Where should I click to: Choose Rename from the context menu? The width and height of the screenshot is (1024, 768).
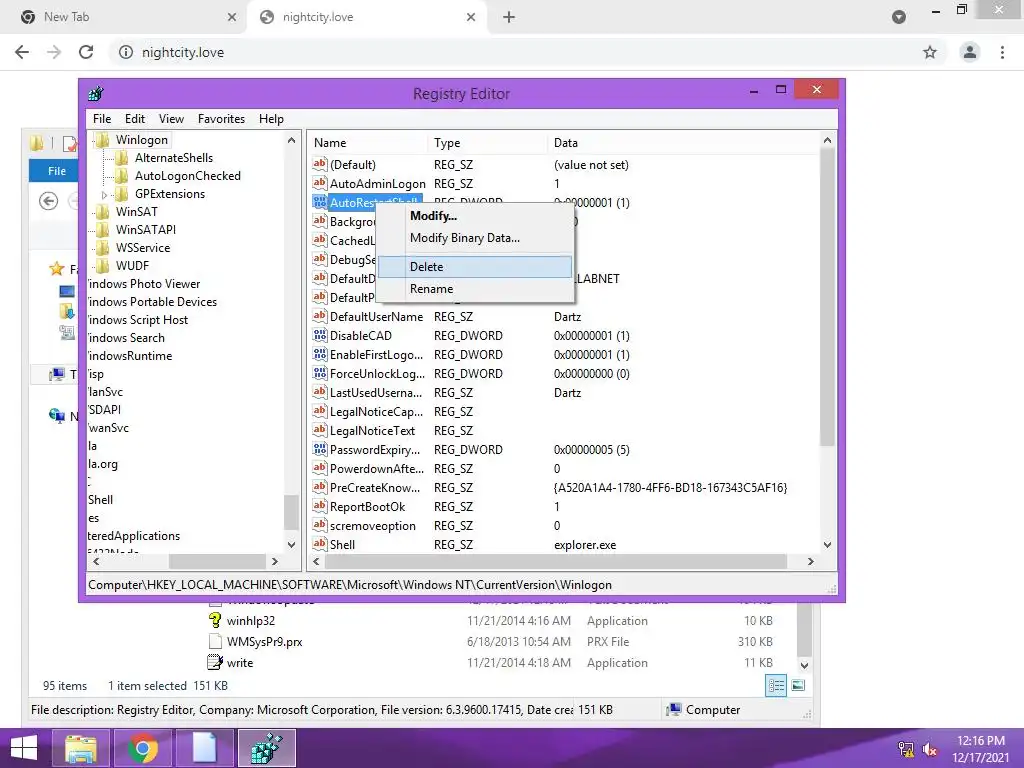pos(475,289)
